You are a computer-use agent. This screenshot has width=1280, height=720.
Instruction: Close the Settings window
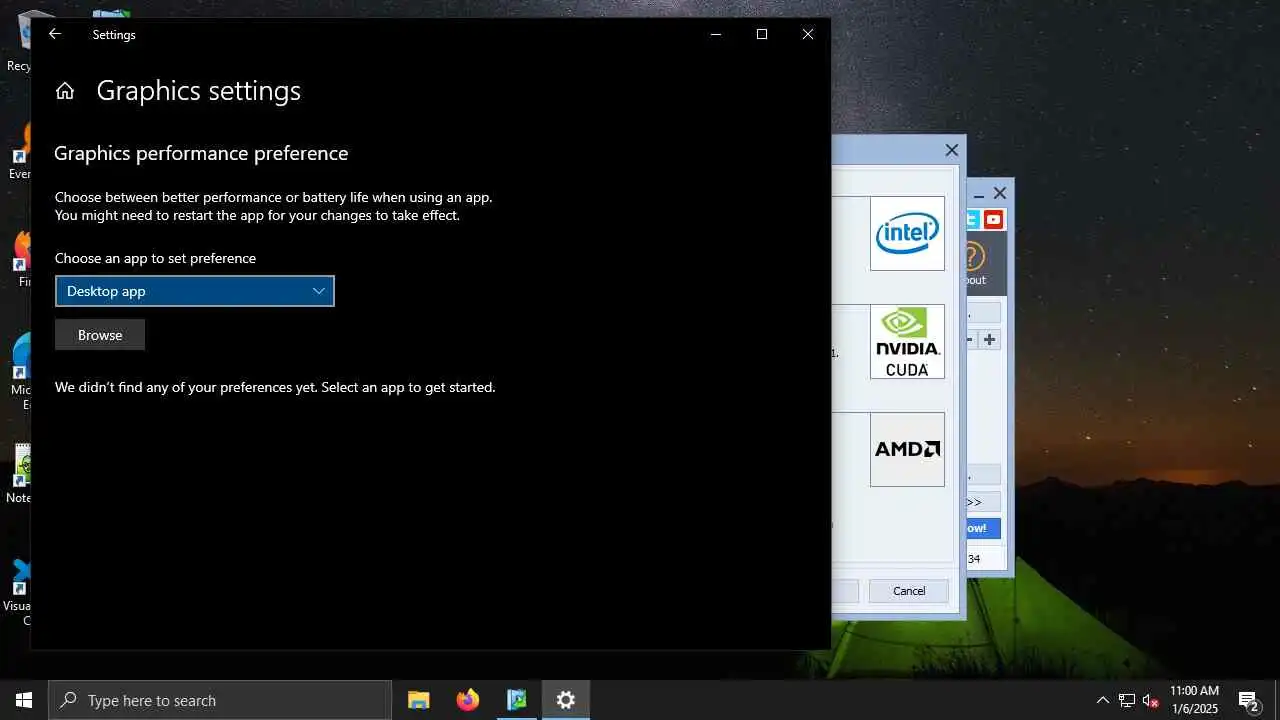[808, 34]
